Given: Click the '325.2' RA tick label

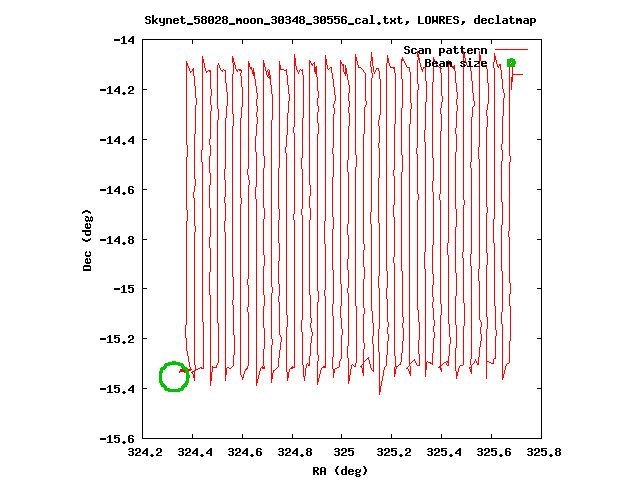Looking at the screenshot, I should click(394, 452).
